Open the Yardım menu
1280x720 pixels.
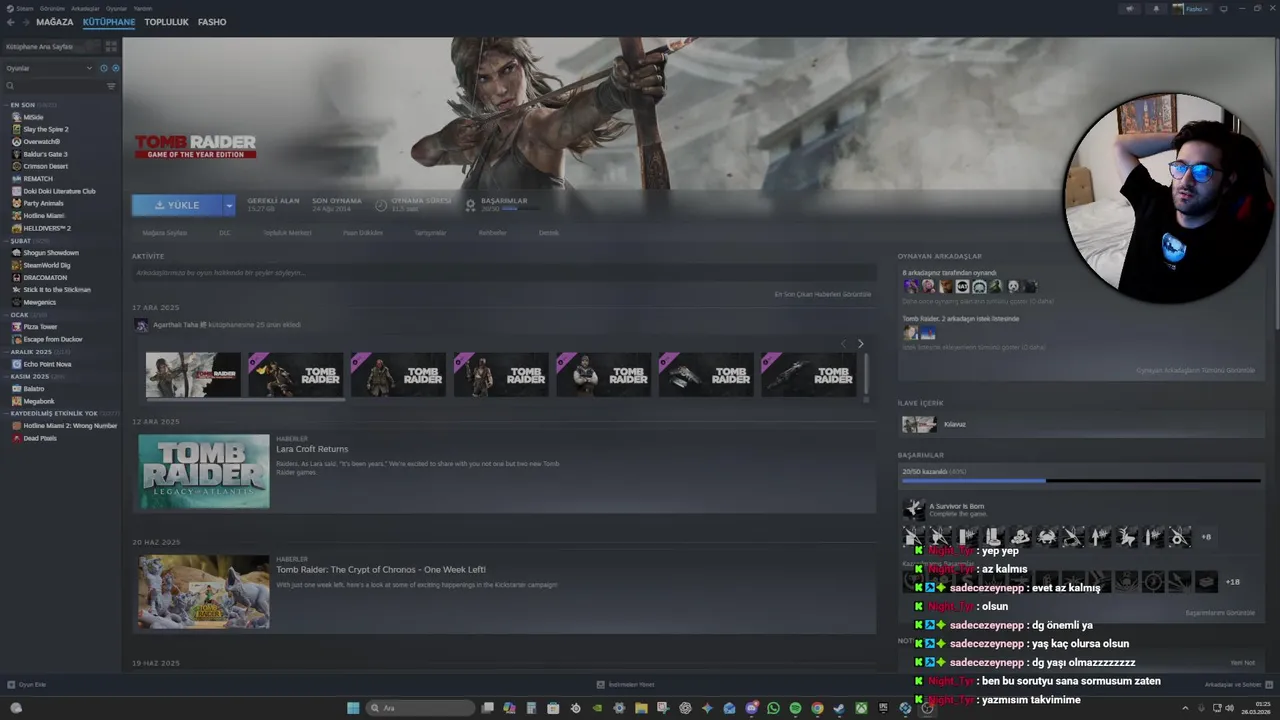coord(143,8)
